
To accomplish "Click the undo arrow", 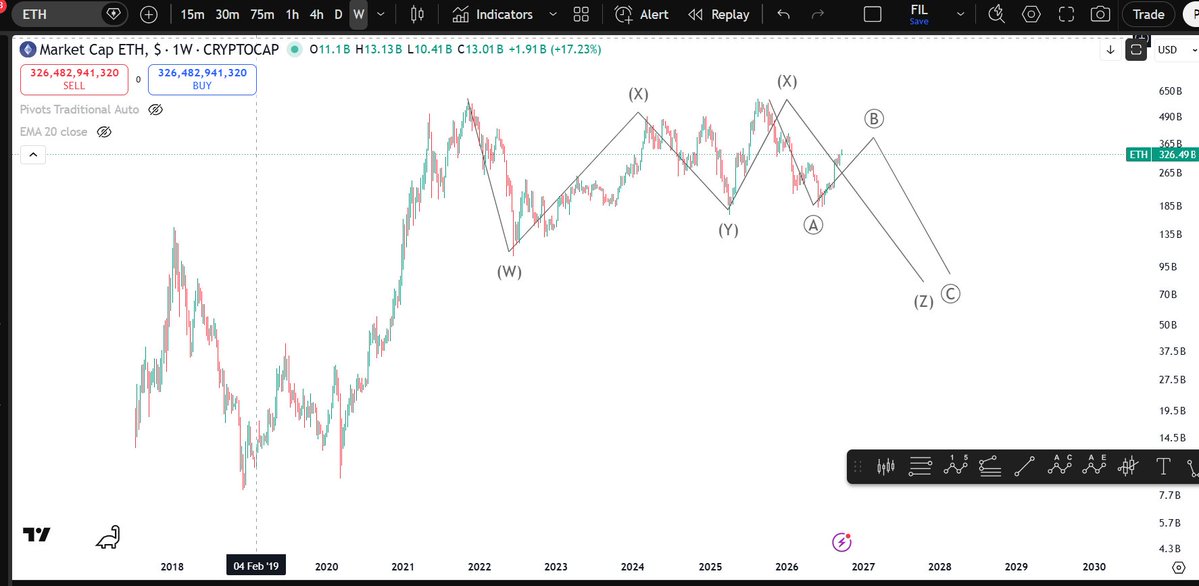I will [x=784, y=15].
